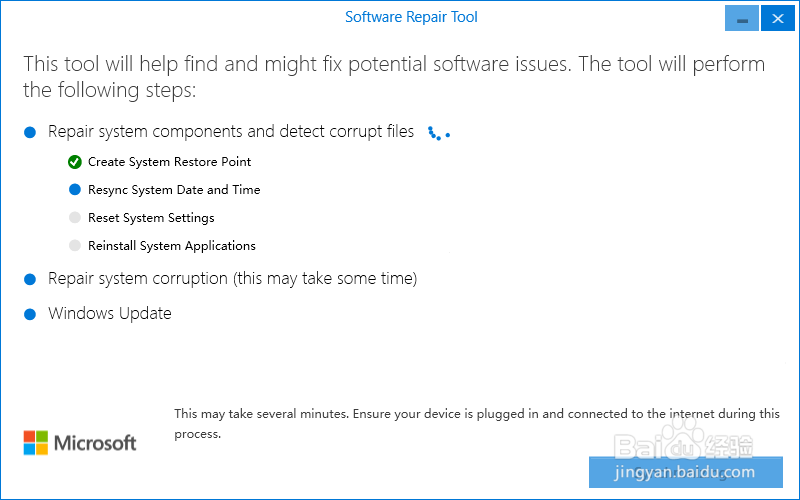800x500 pixels.
Task: Select Repair system corruption step text
Action: click(232, 279)
